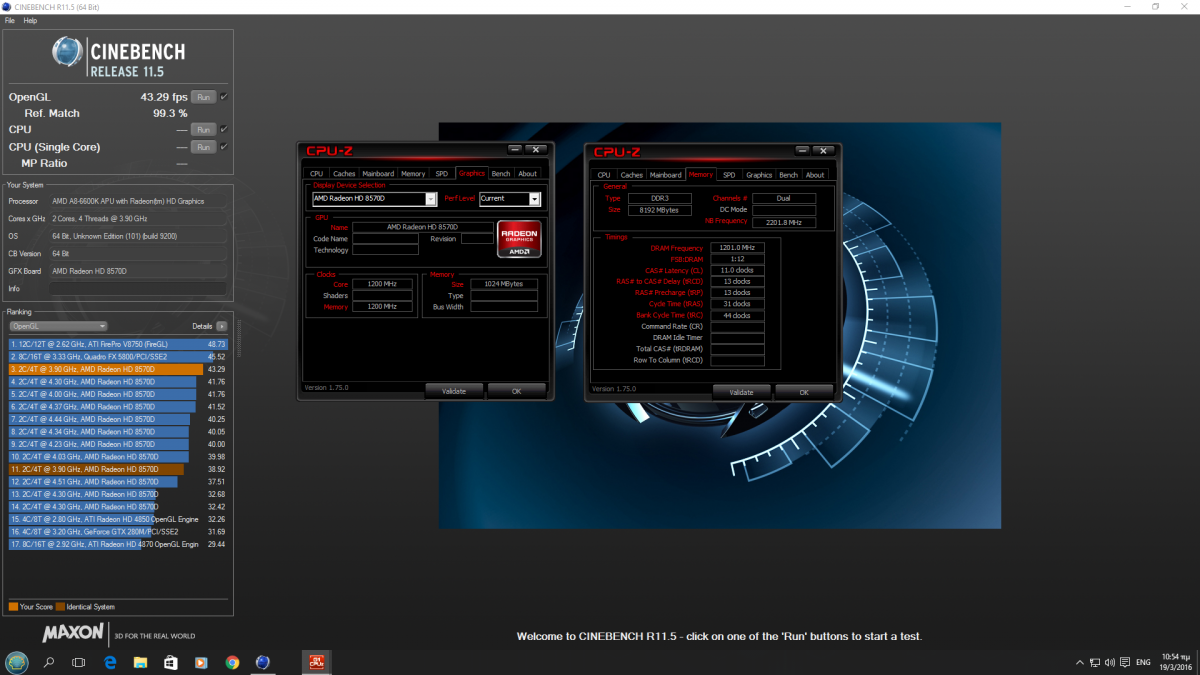The height and width of the screenshot is (675, 1200).
Task: Select your score ranking row 43.29
Action: pos(118,369)
